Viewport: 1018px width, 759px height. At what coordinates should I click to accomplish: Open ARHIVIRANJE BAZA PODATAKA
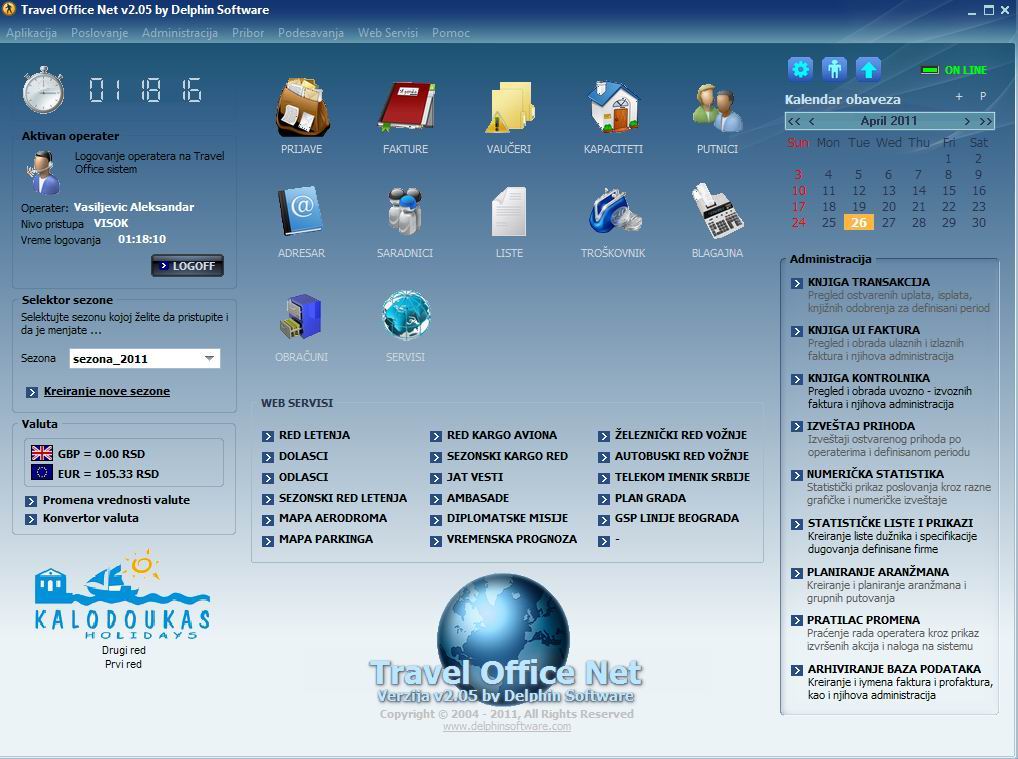point(894,669)
